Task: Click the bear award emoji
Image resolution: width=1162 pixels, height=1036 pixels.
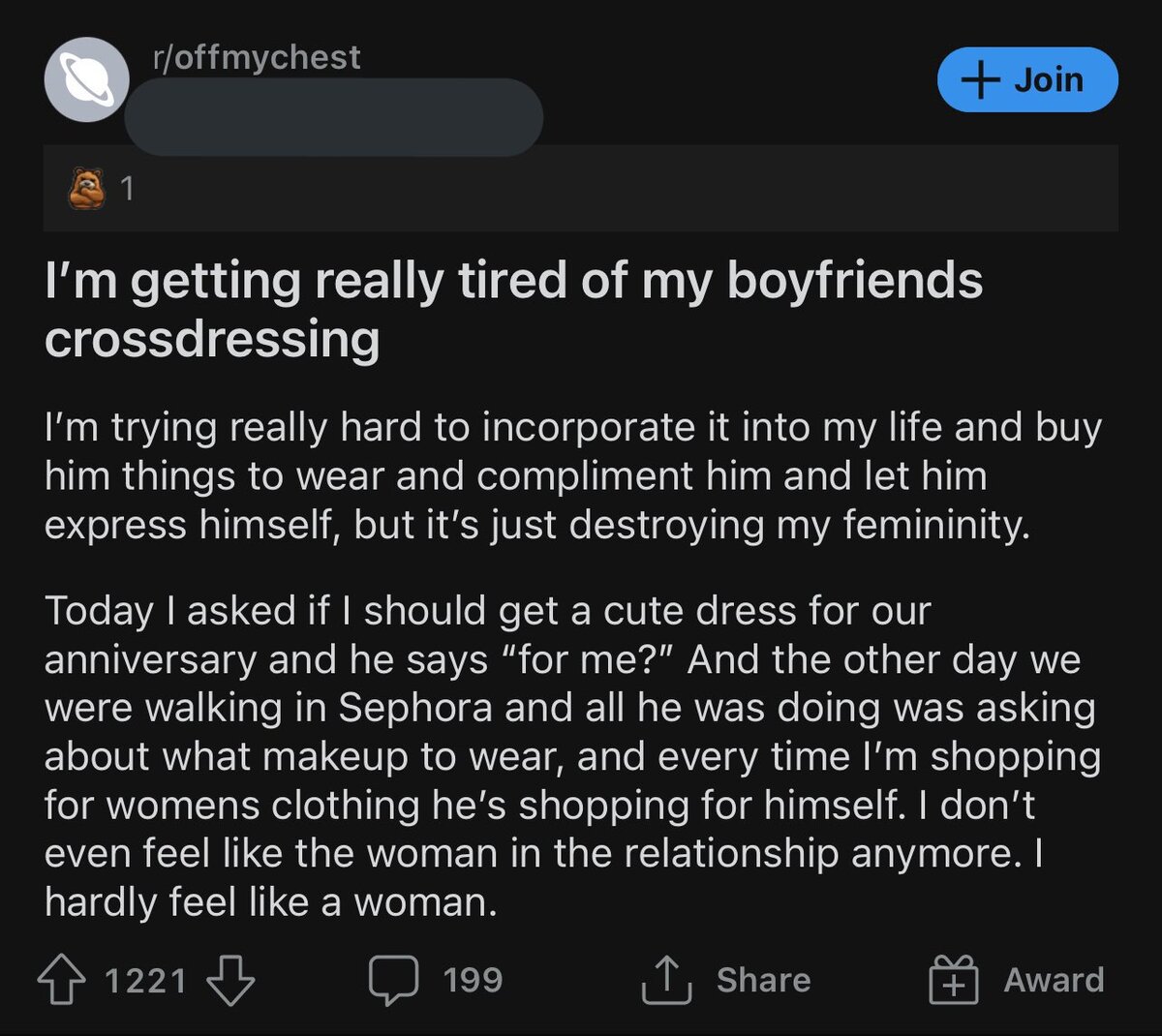Action: (87, 188)
